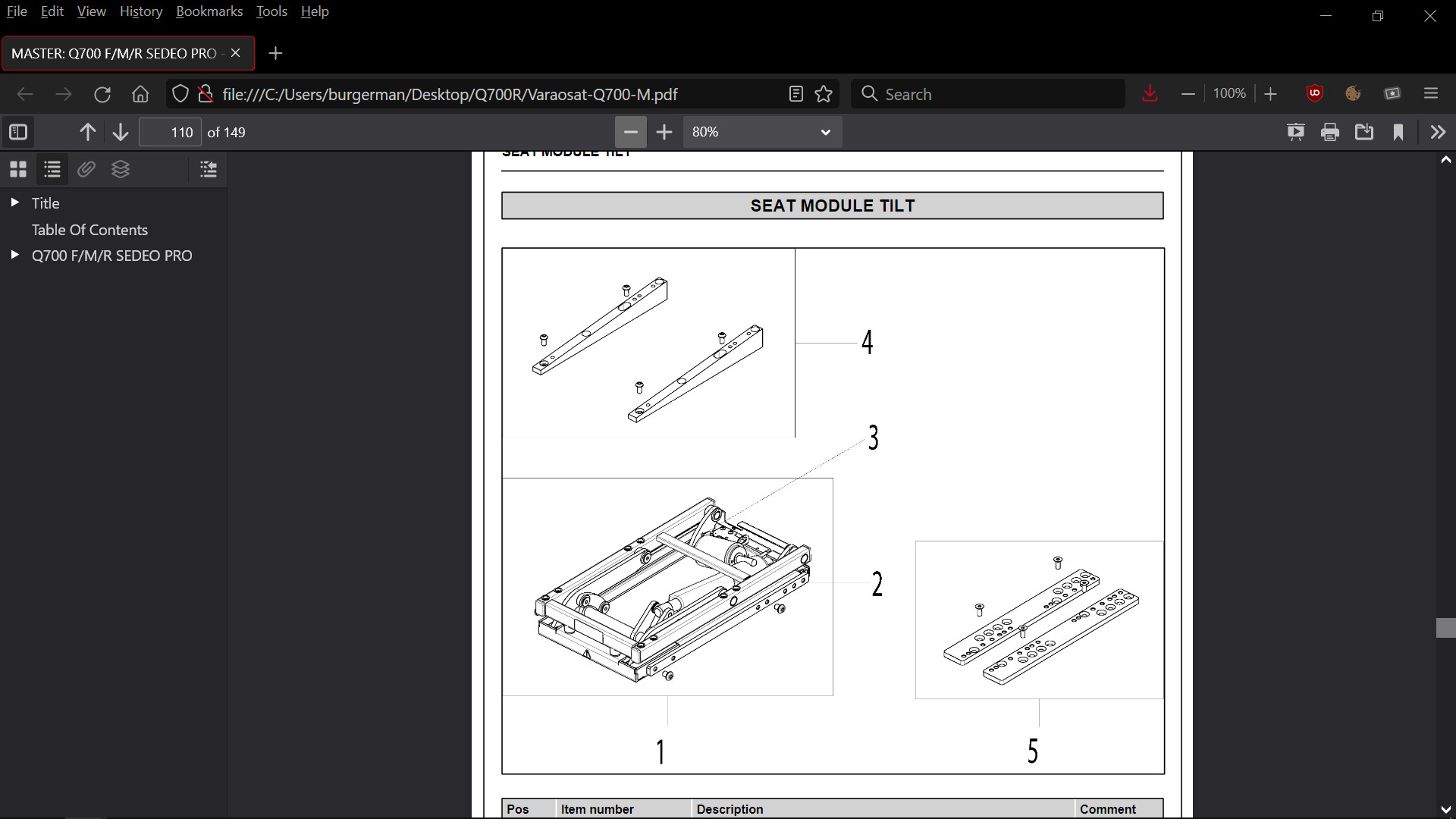
Task: Open the 80% zoom level dropdown
Action: (x=761, y=132)
